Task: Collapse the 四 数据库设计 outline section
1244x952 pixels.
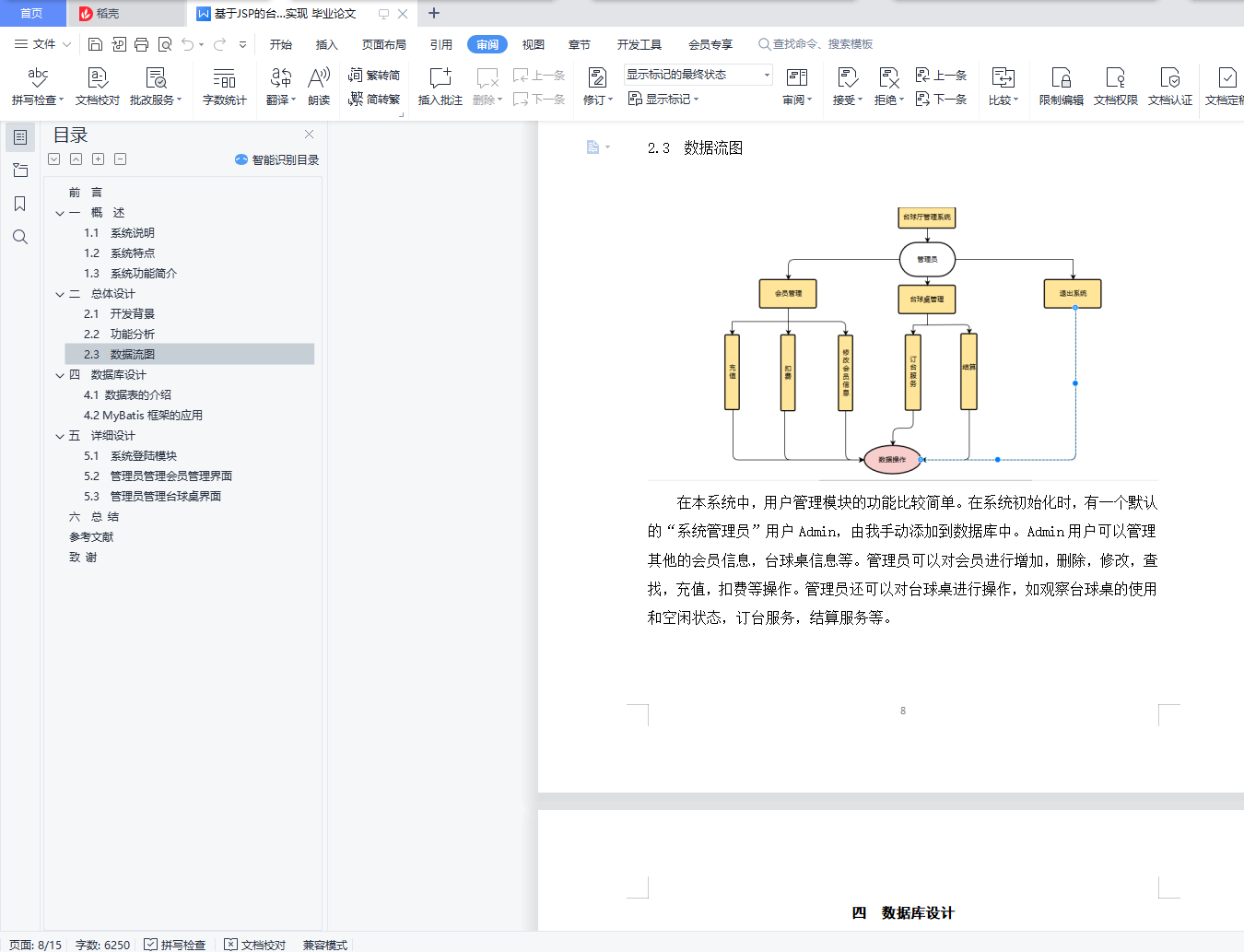Action: click(60, 375)
